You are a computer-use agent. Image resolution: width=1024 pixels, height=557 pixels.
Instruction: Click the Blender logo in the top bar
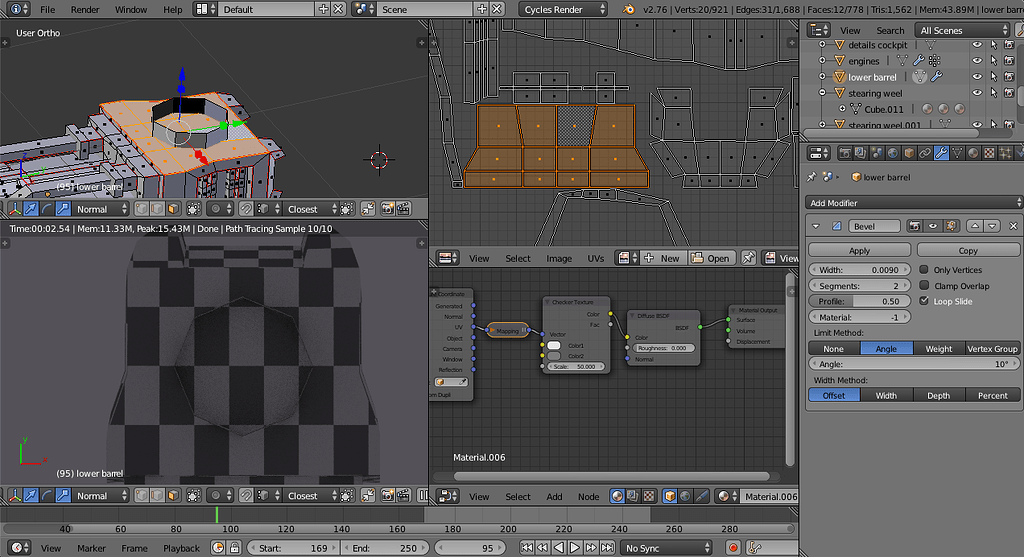(x=628, y=9)
